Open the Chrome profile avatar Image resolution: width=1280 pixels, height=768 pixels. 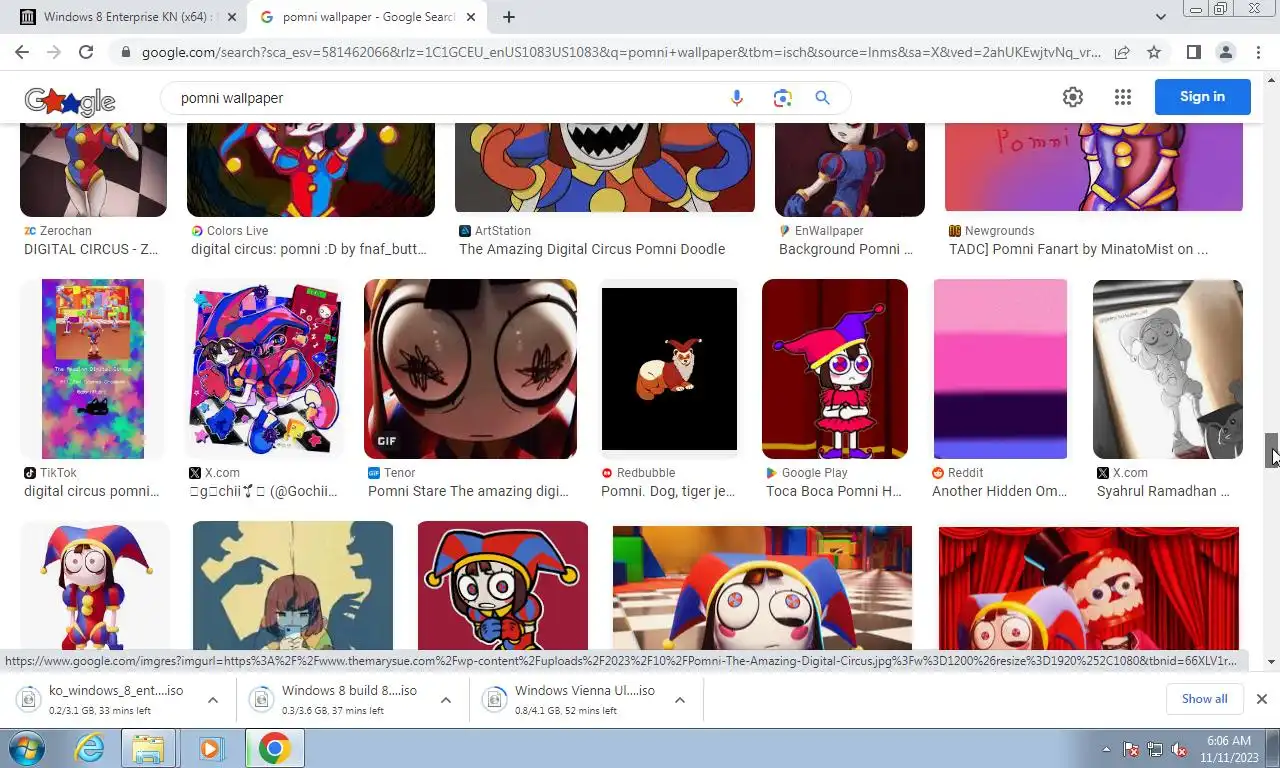click(x=1225, y=52)
